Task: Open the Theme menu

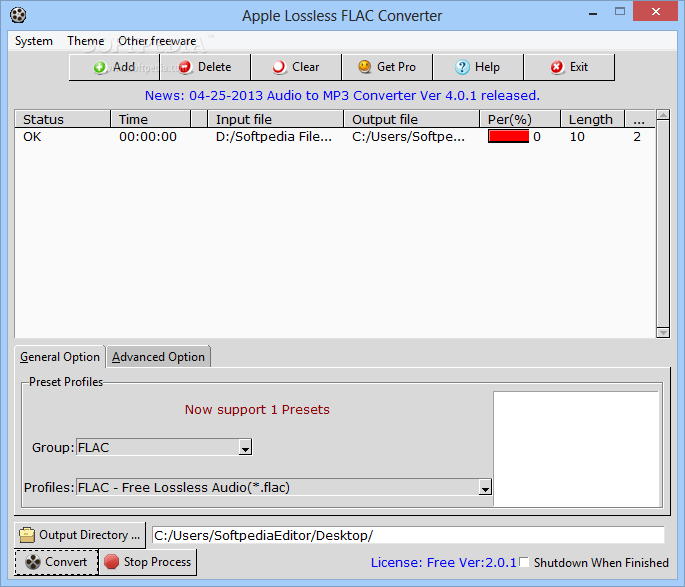Action: pos(86,41)
